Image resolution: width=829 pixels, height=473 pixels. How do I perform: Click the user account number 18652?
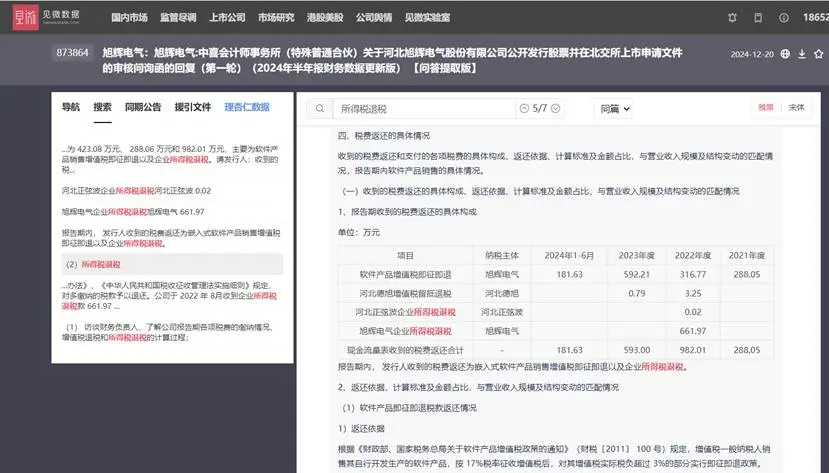(x=815, y=18)
